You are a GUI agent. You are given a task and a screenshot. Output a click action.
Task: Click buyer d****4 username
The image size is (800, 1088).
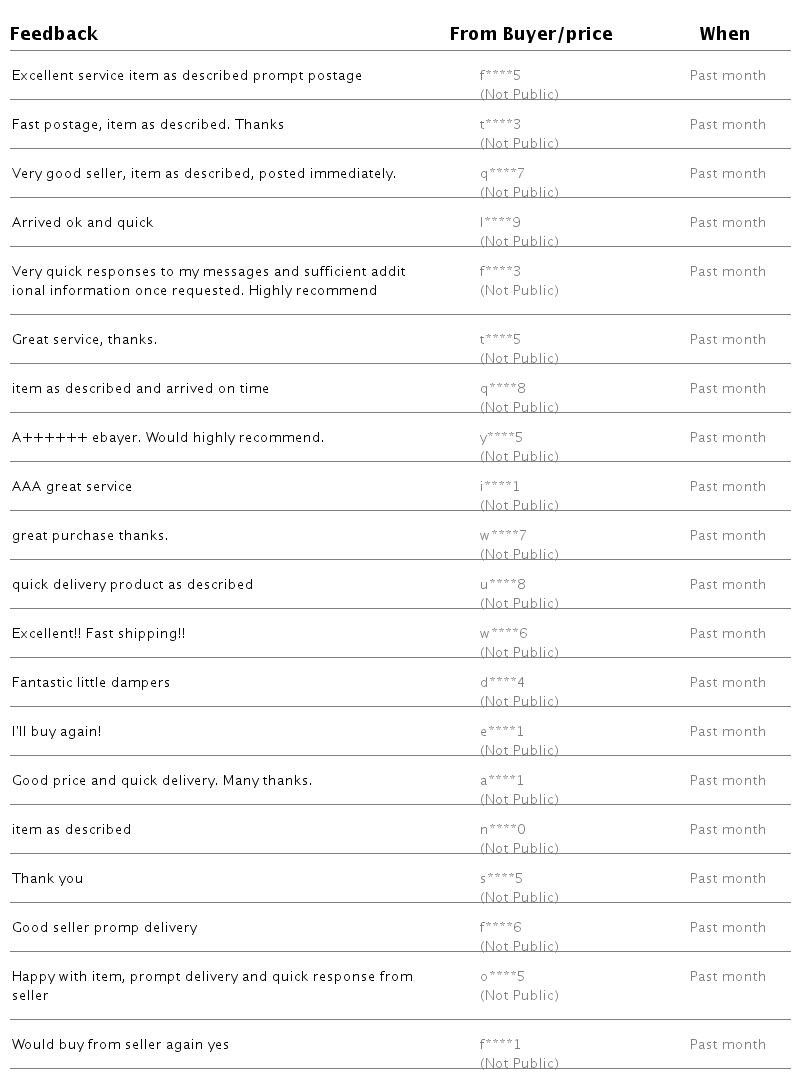coord(502,683)
